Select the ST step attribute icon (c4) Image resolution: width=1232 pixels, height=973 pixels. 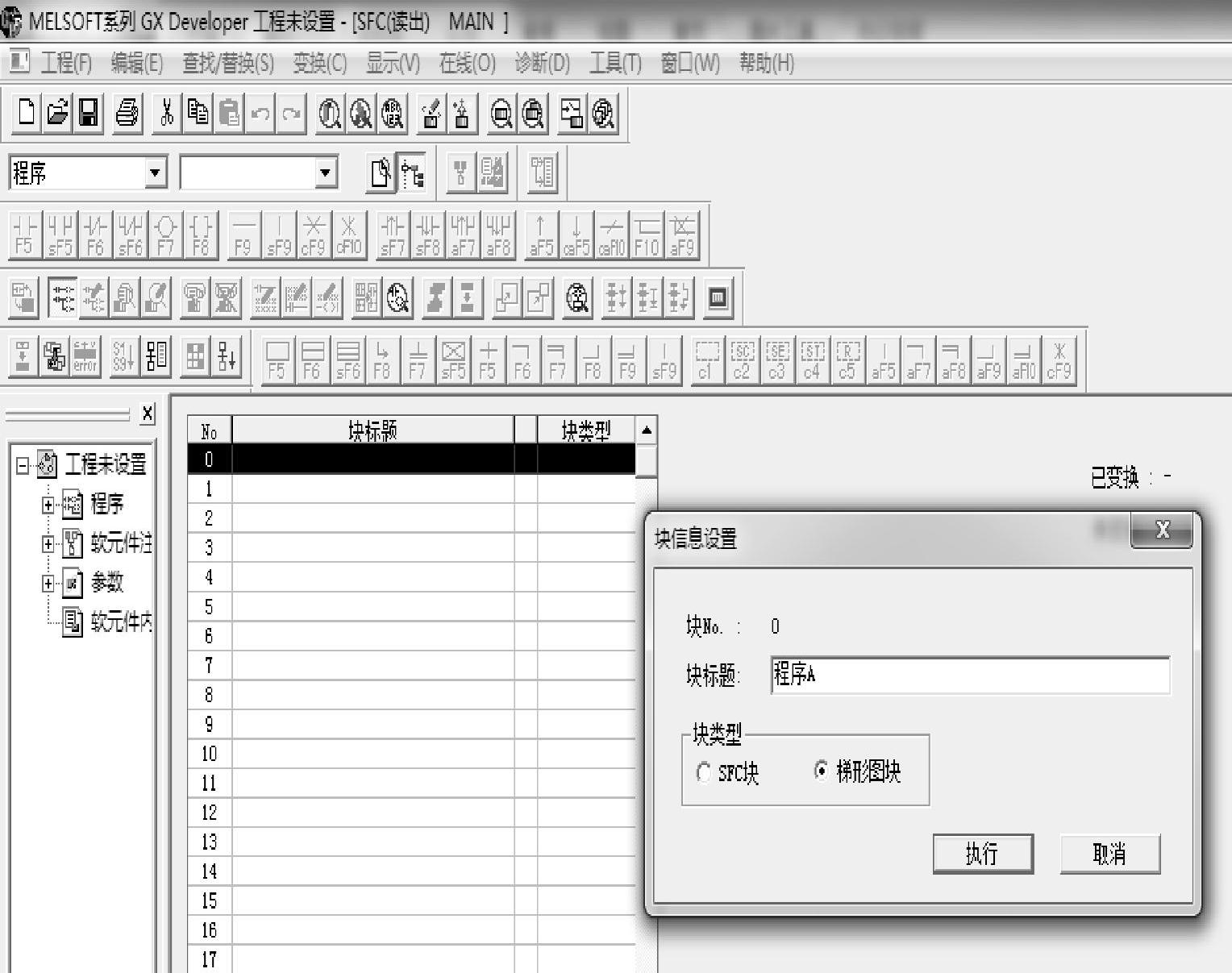(x=813, y=359)
